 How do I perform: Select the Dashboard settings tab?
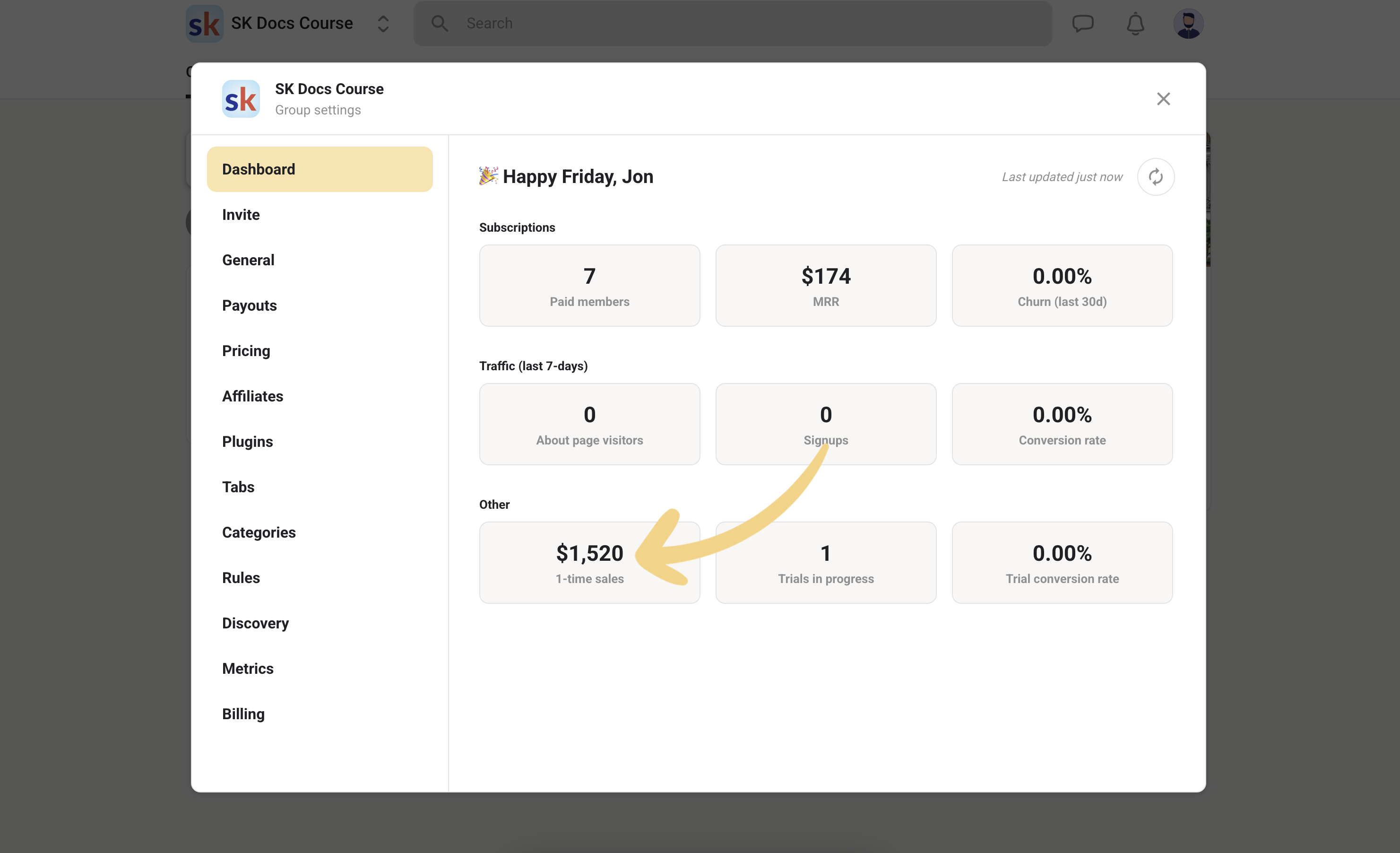320,169
